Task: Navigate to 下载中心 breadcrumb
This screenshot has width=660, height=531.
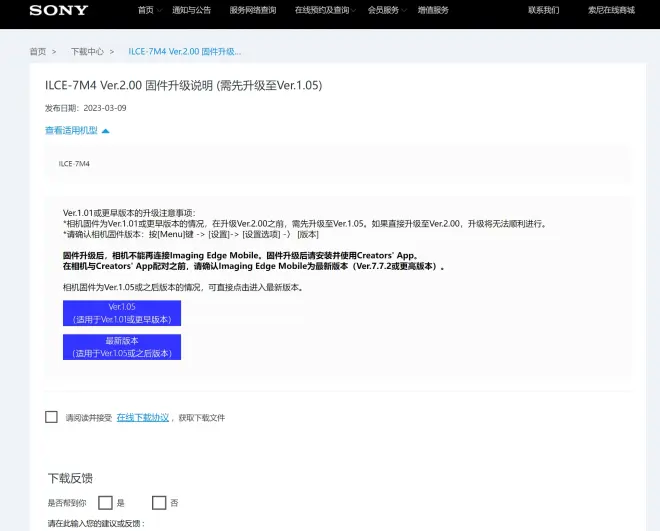Action: 87,51
